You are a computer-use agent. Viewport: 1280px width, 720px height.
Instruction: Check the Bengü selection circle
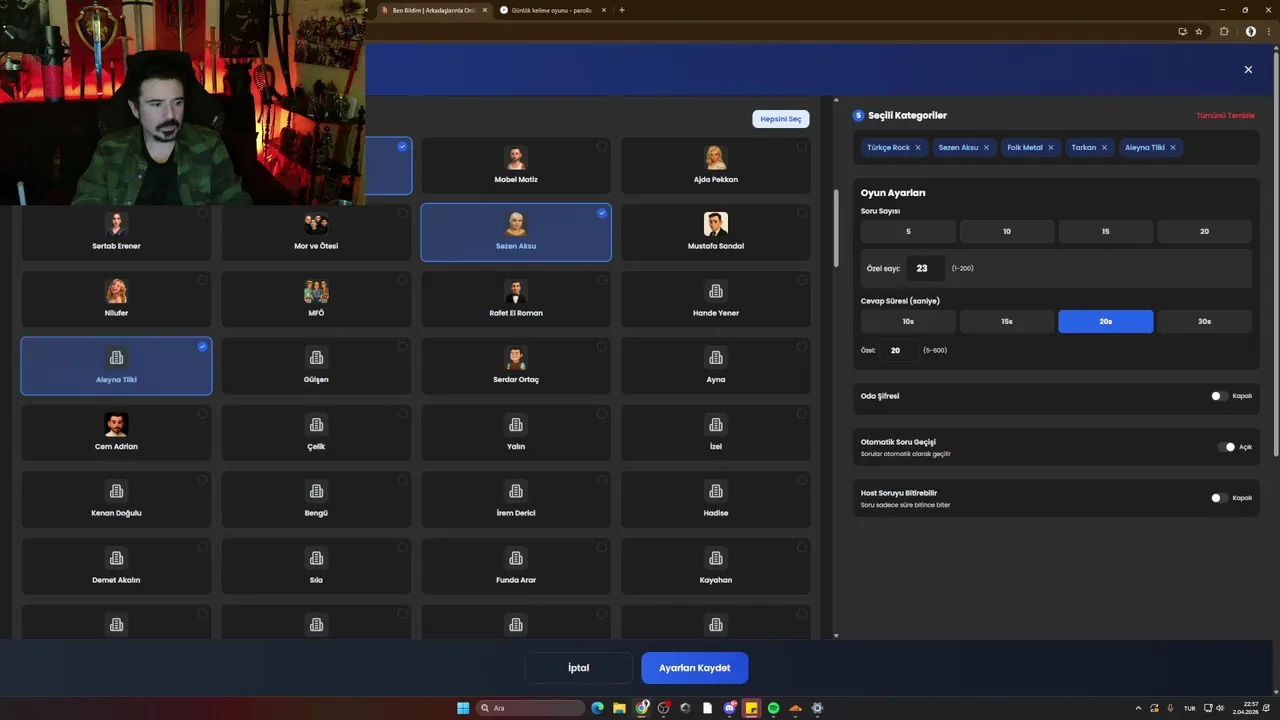(401, 480)
